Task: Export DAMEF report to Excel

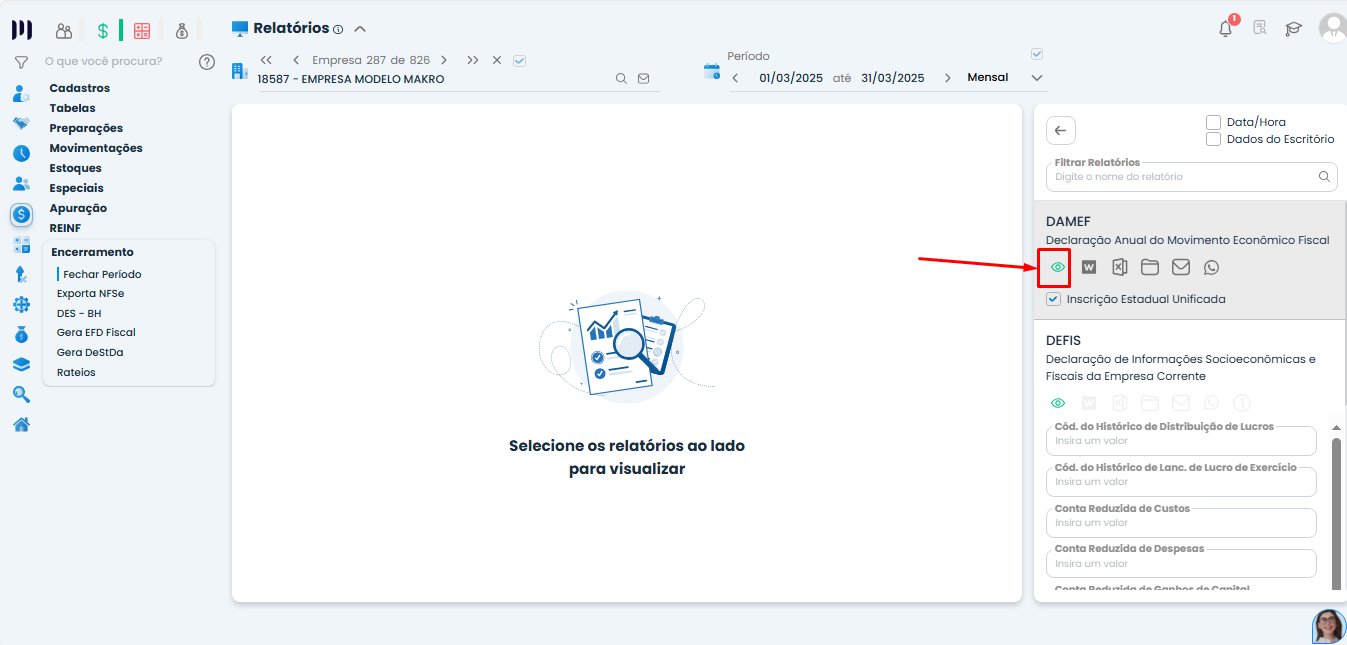Action: point(1120,267)
